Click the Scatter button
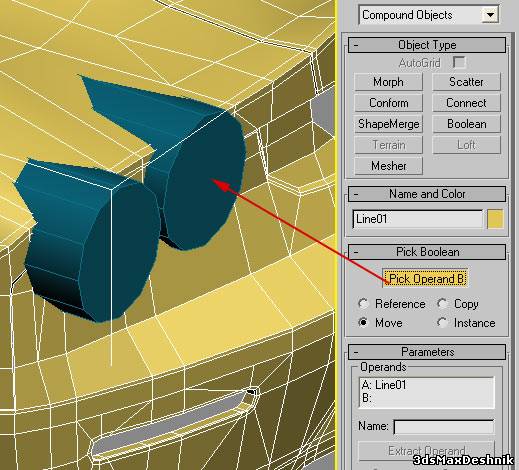519x470 pixels. [x=466, y=82]
